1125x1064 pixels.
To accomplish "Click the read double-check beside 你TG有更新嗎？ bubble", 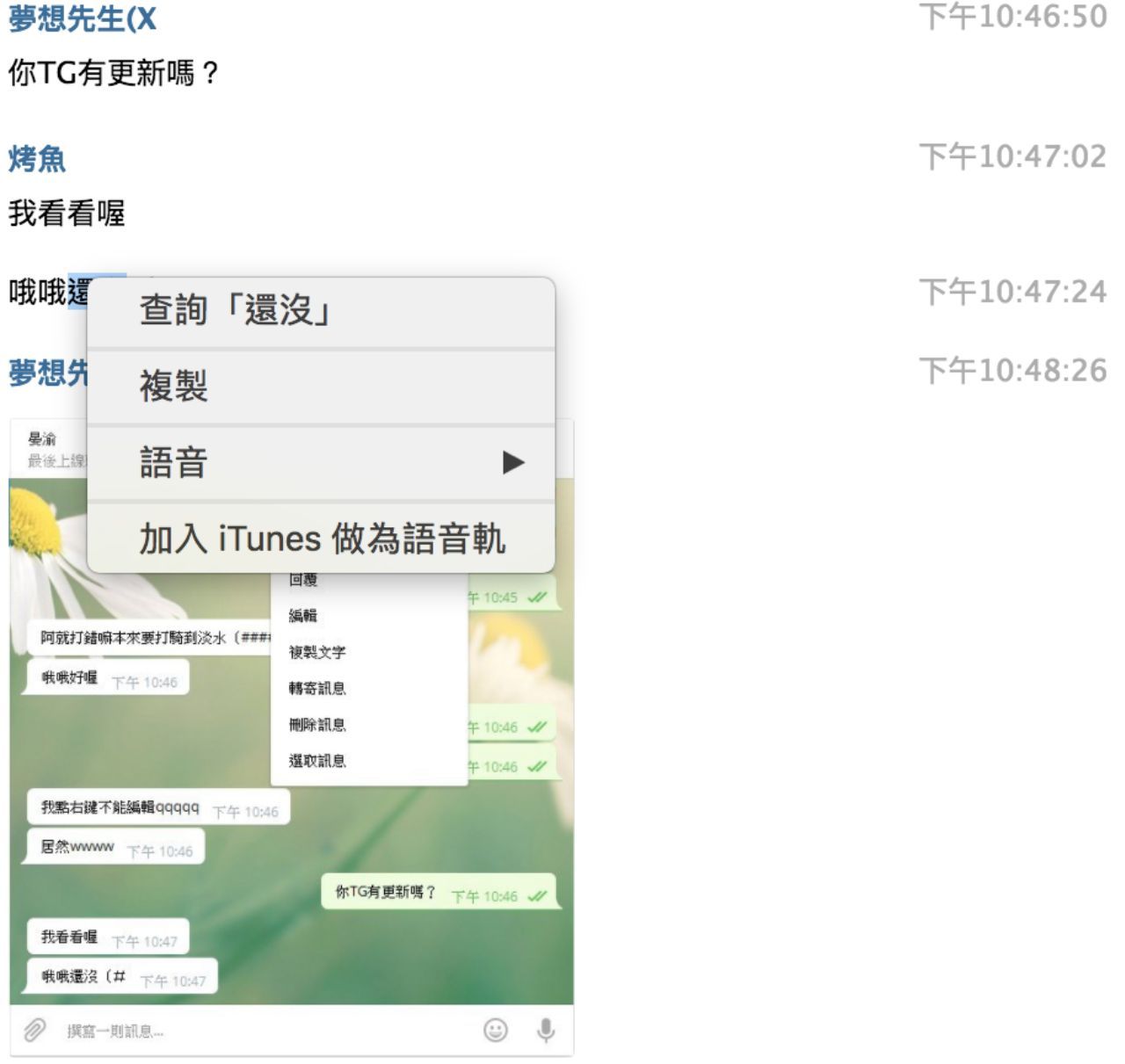I will pos(537,896).
